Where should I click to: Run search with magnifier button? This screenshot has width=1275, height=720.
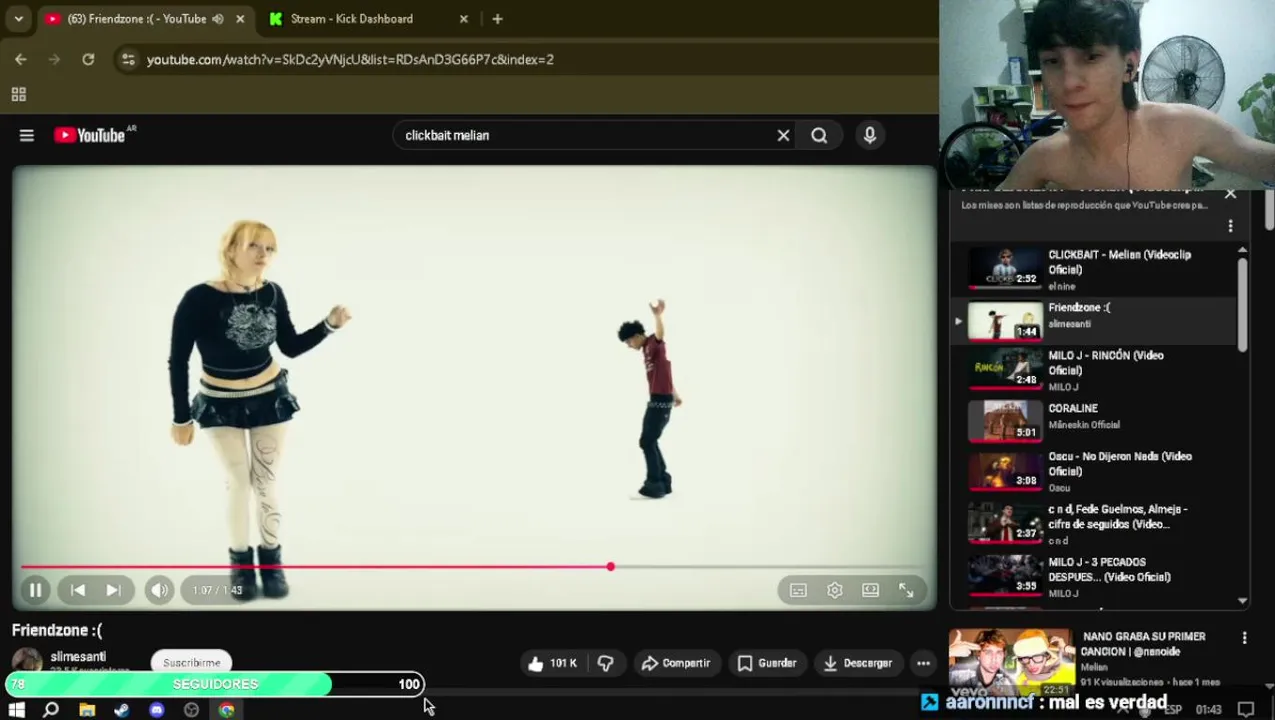pyautogui.click(x=819, y=135)
